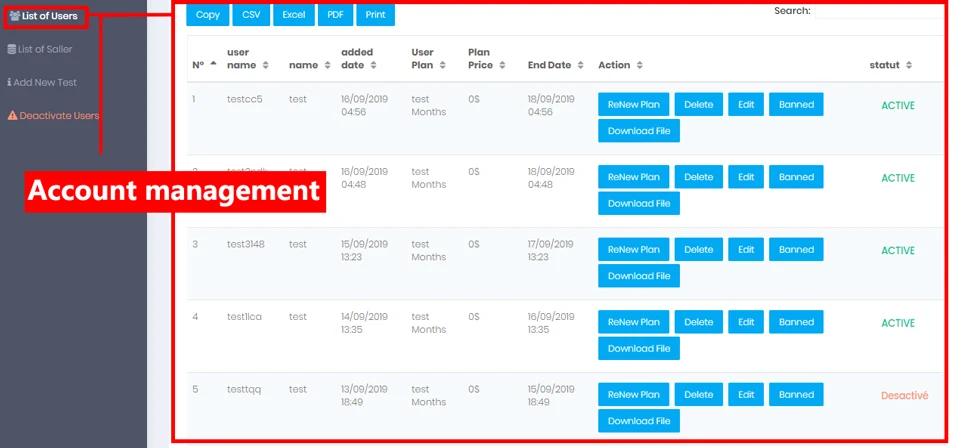Sort by Plan Price column arrows

point(502,65)
